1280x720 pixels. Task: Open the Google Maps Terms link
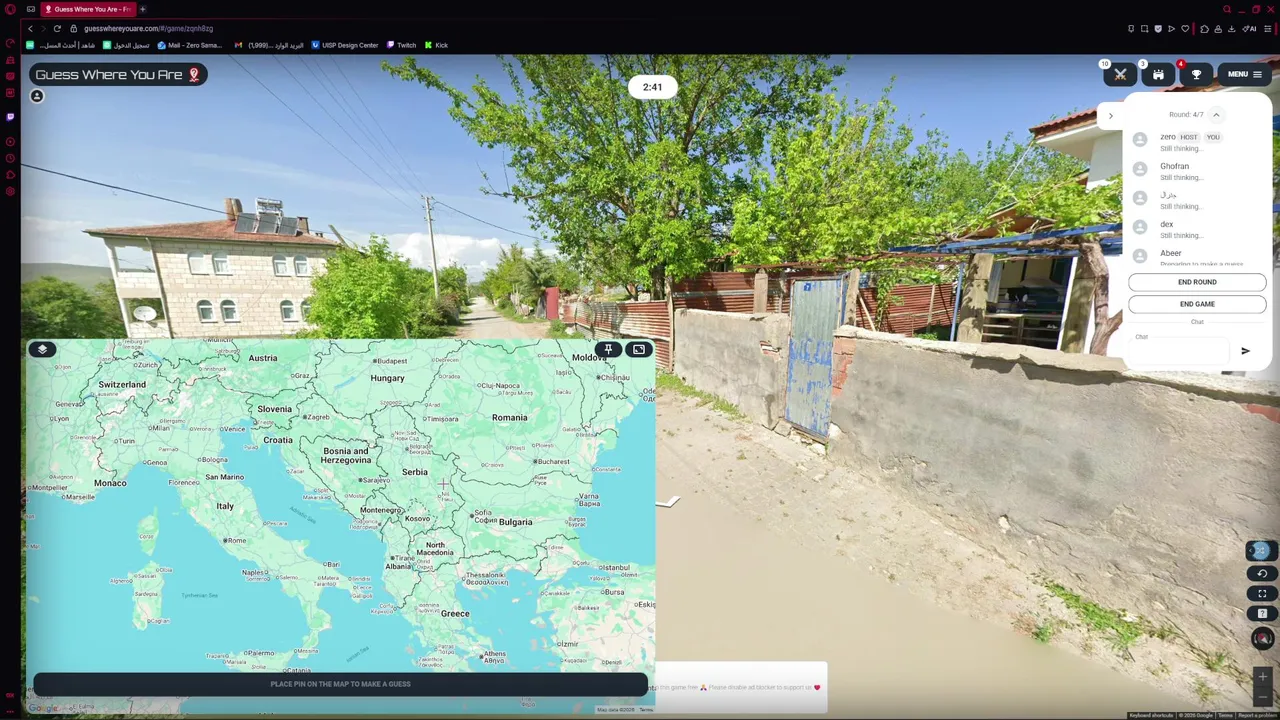(x=646, y=710)
